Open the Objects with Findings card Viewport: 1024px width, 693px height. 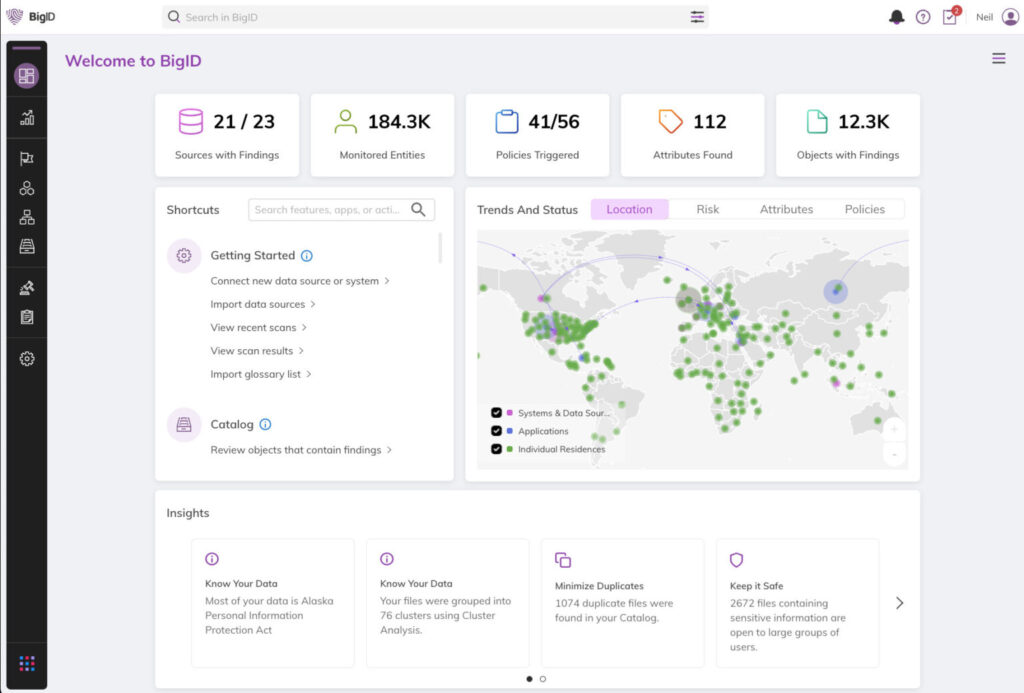point(848,135)
